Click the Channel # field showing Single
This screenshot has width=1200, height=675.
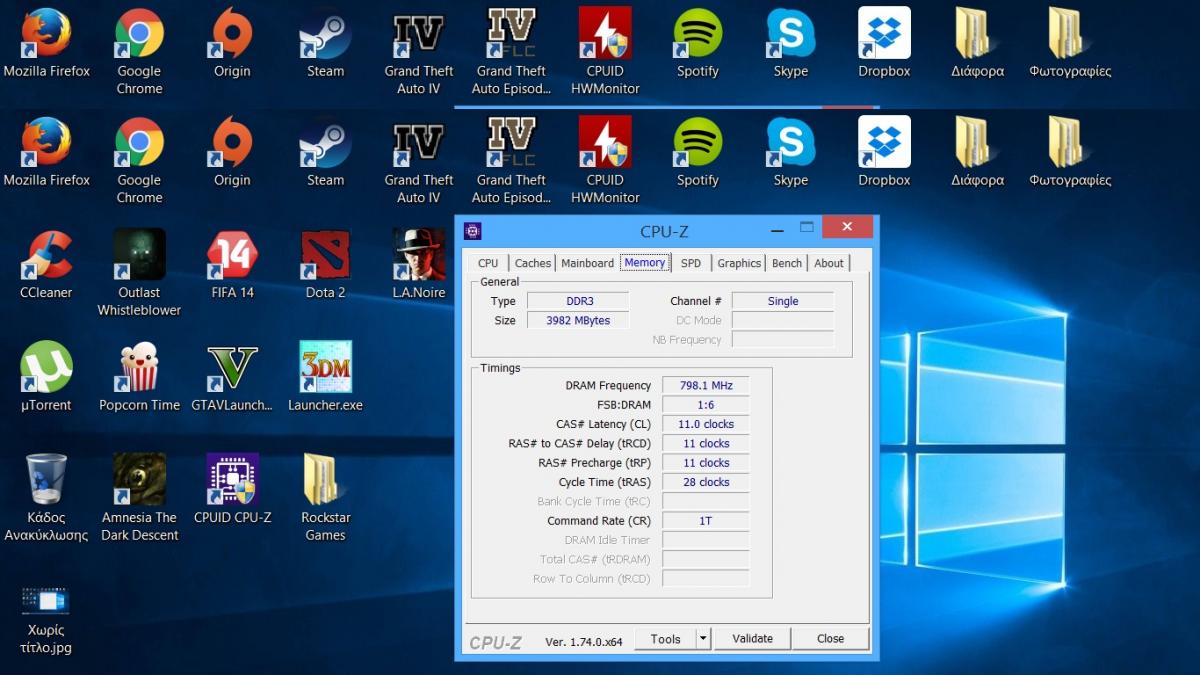pos(783,301)
